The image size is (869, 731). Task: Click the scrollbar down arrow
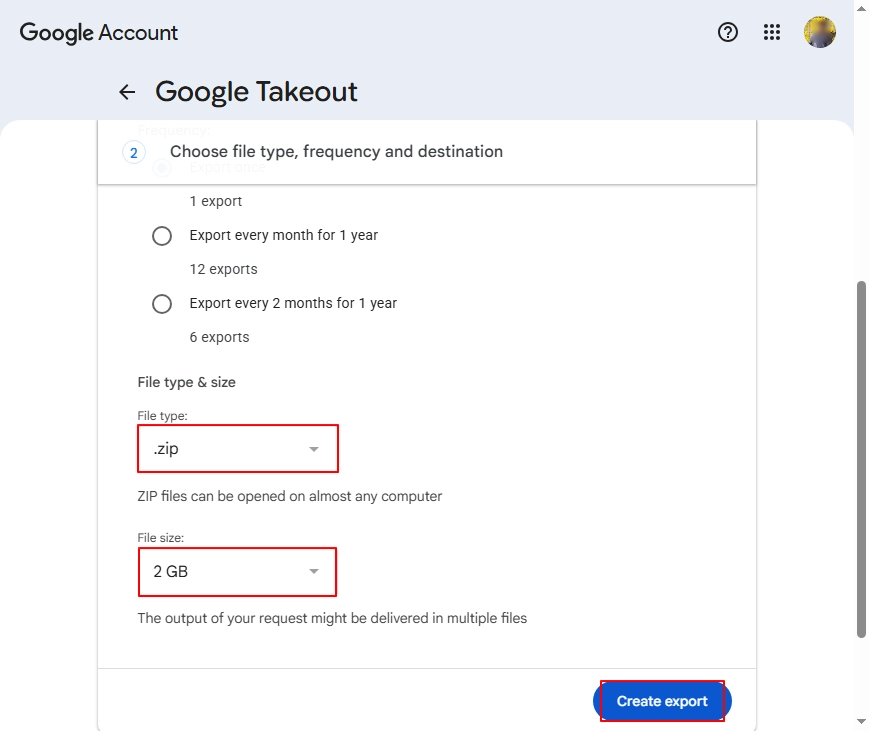(861, 722)
